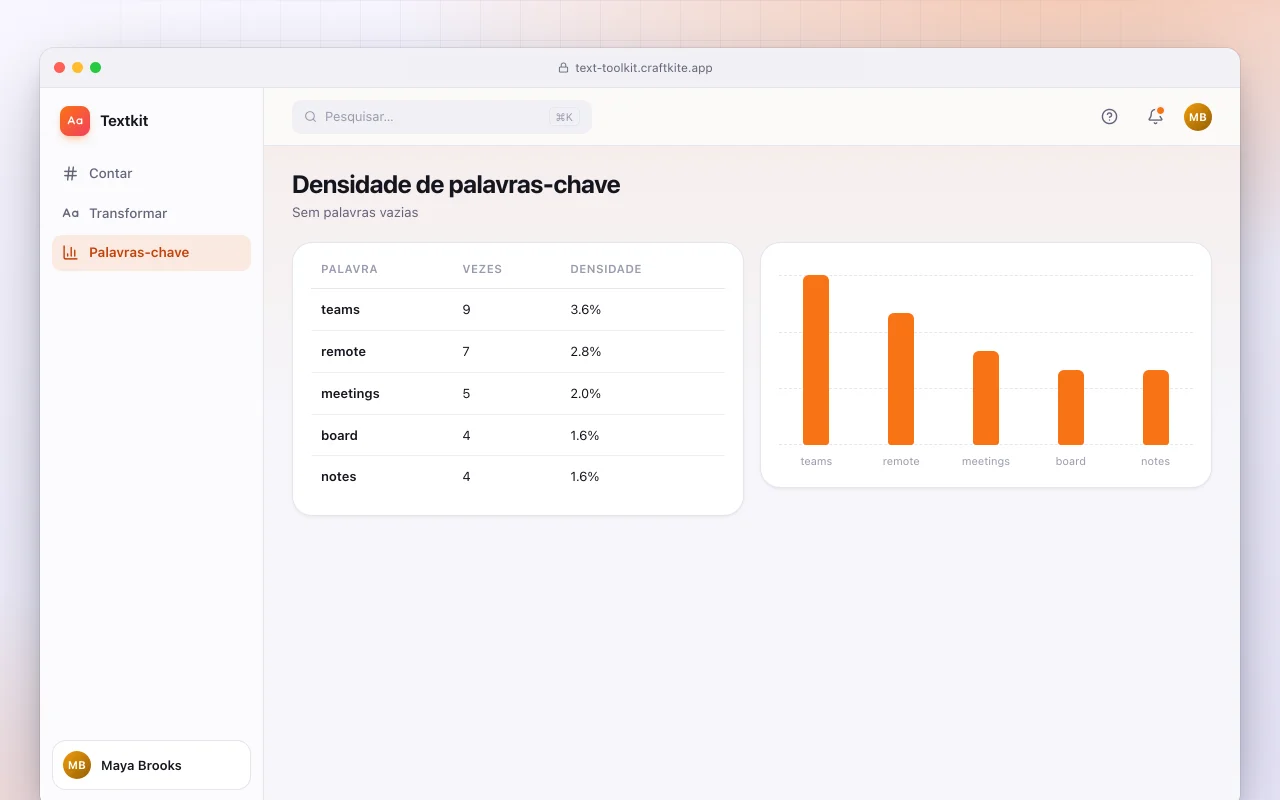Click the bar chart icon beside Palavras-chave

tap(70, 253)
